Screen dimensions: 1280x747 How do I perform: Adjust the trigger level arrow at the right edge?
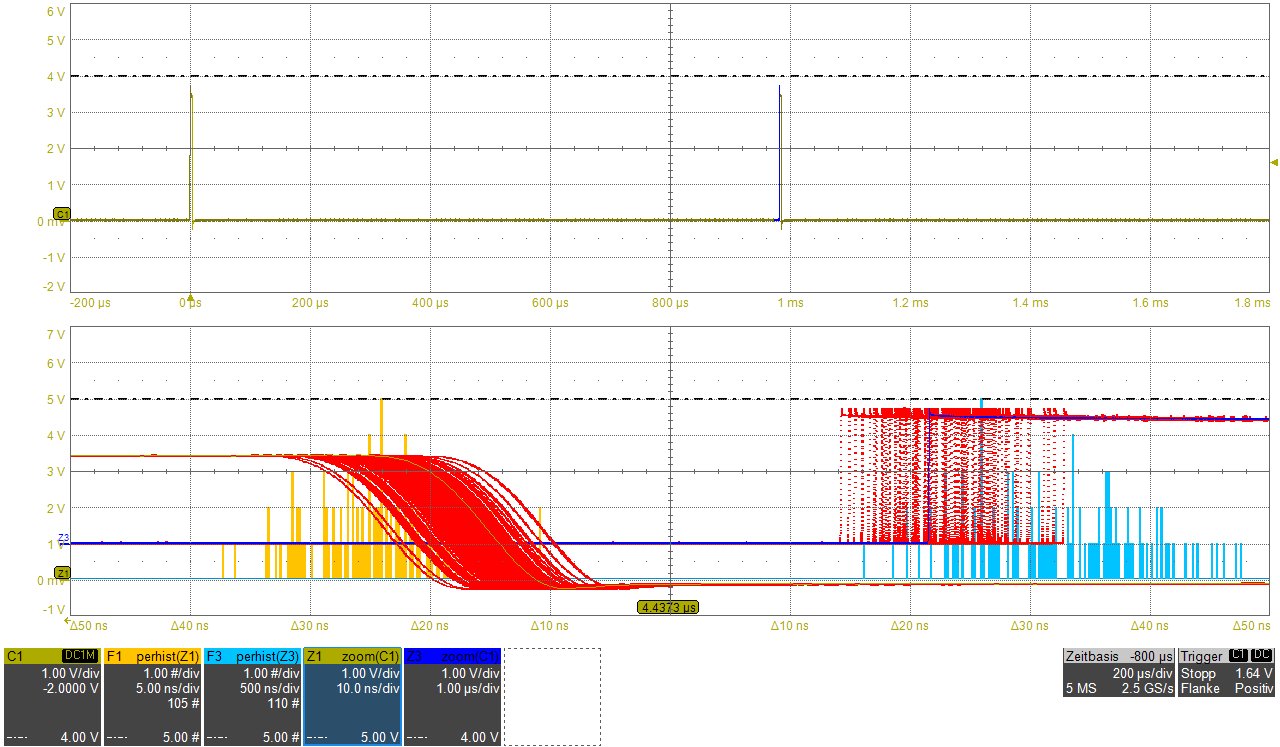1274,160
